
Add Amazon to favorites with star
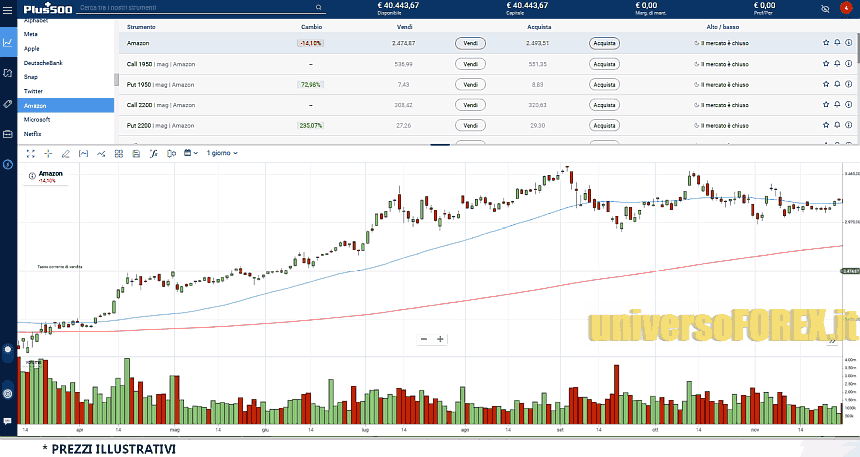(826, 43)
